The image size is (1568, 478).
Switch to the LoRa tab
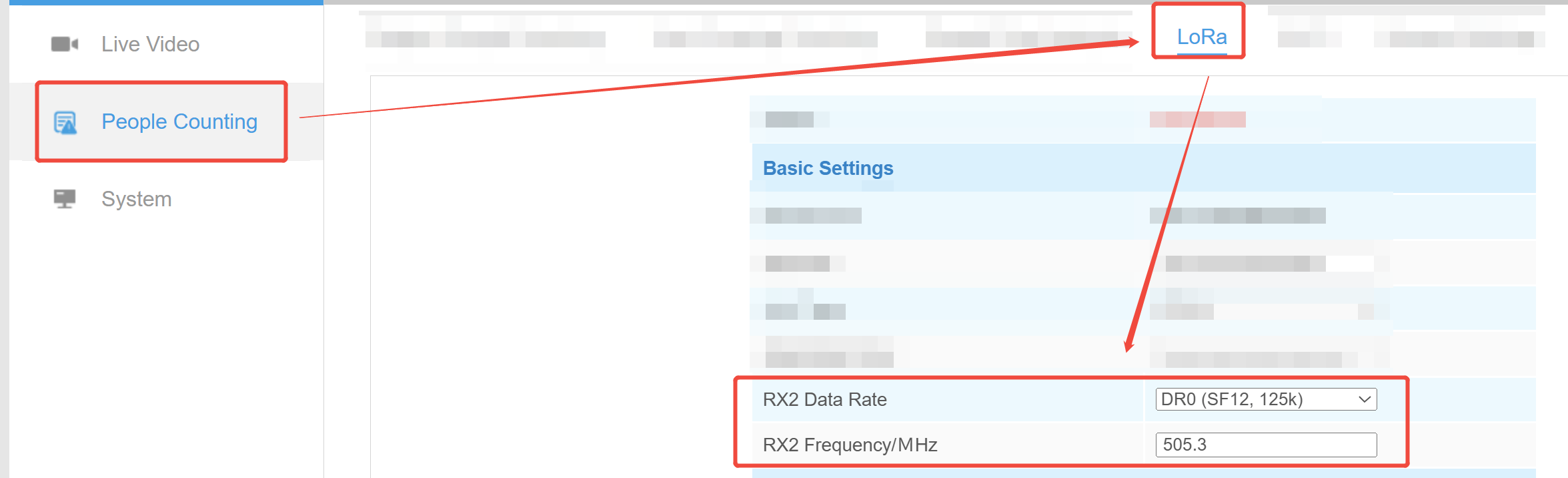(1201, 37)
